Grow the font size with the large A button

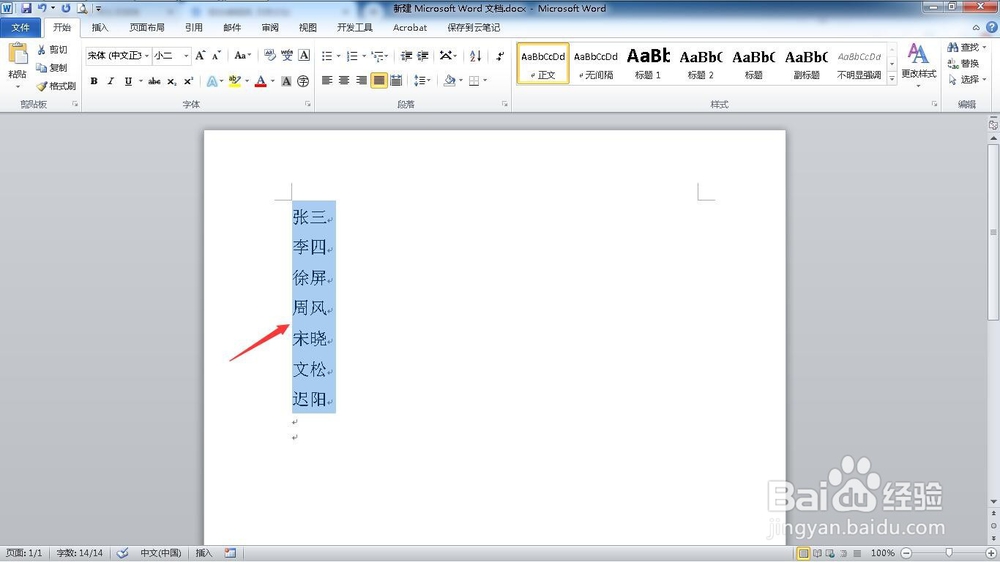[x=200, y=55]
